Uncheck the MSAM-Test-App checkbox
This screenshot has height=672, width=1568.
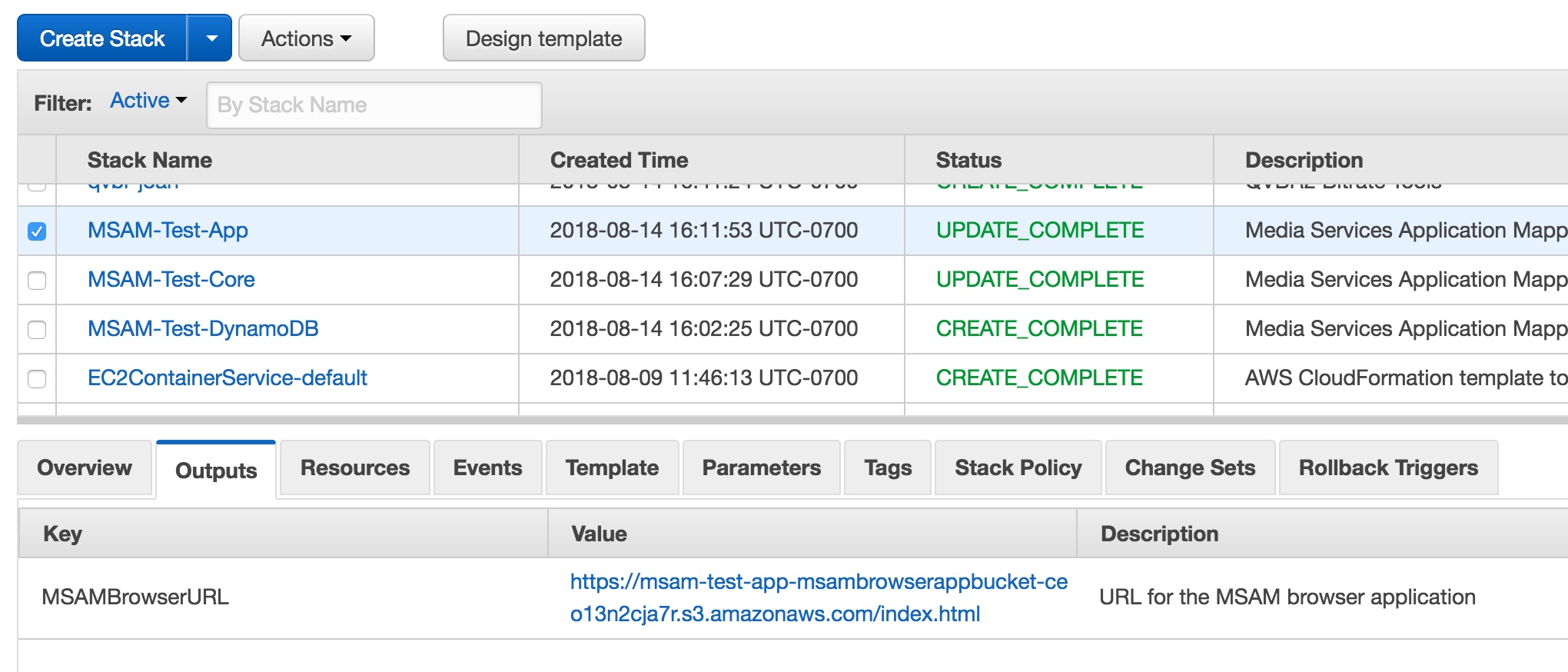click(x=37, y=231)
